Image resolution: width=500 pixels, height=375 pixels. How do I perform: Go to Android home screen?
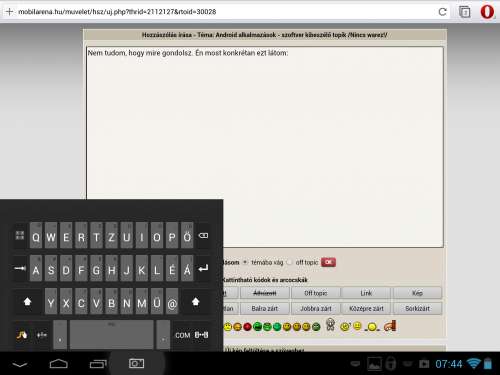[59, 364]
